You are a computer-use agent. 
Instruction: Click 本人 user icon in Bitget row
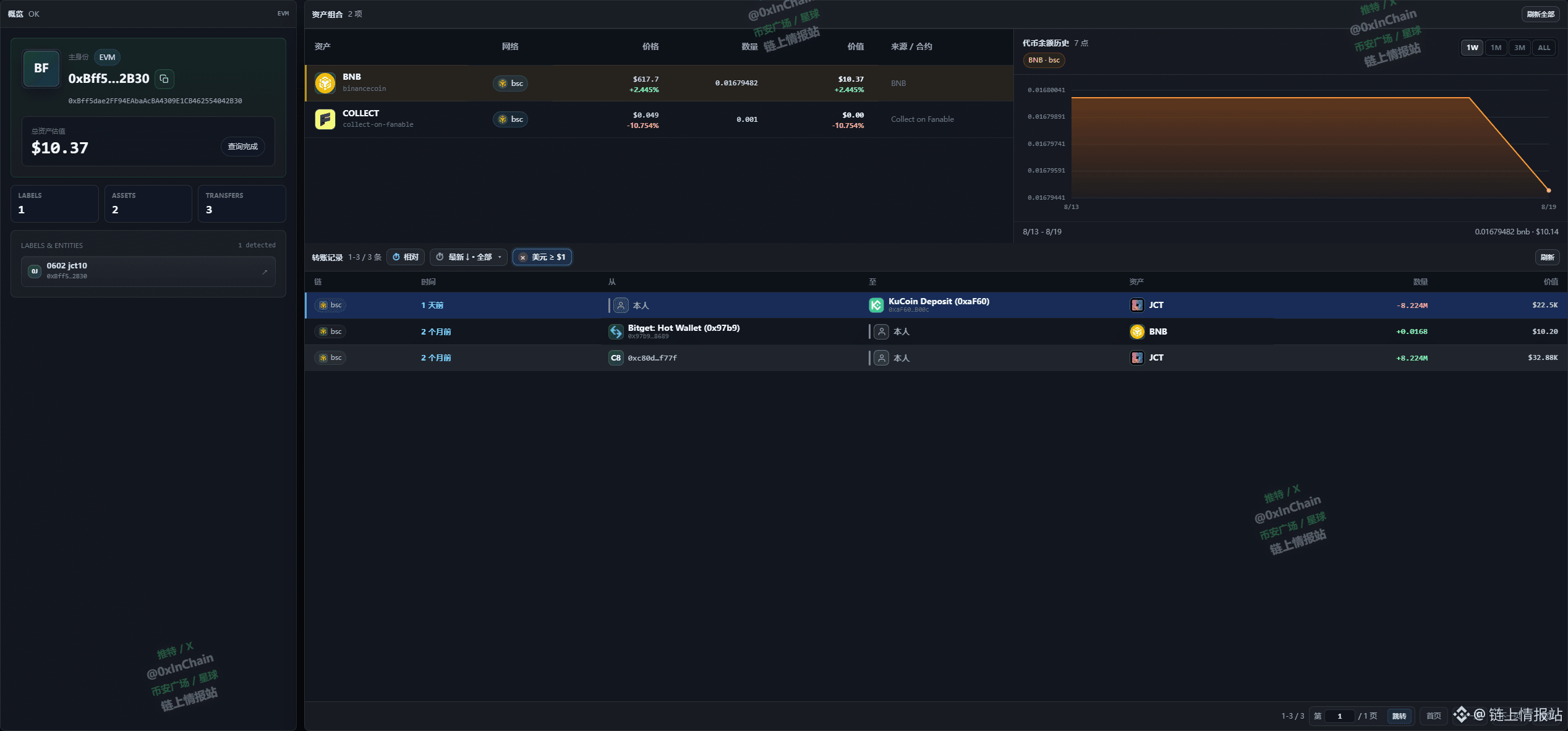tap(882, 331)
